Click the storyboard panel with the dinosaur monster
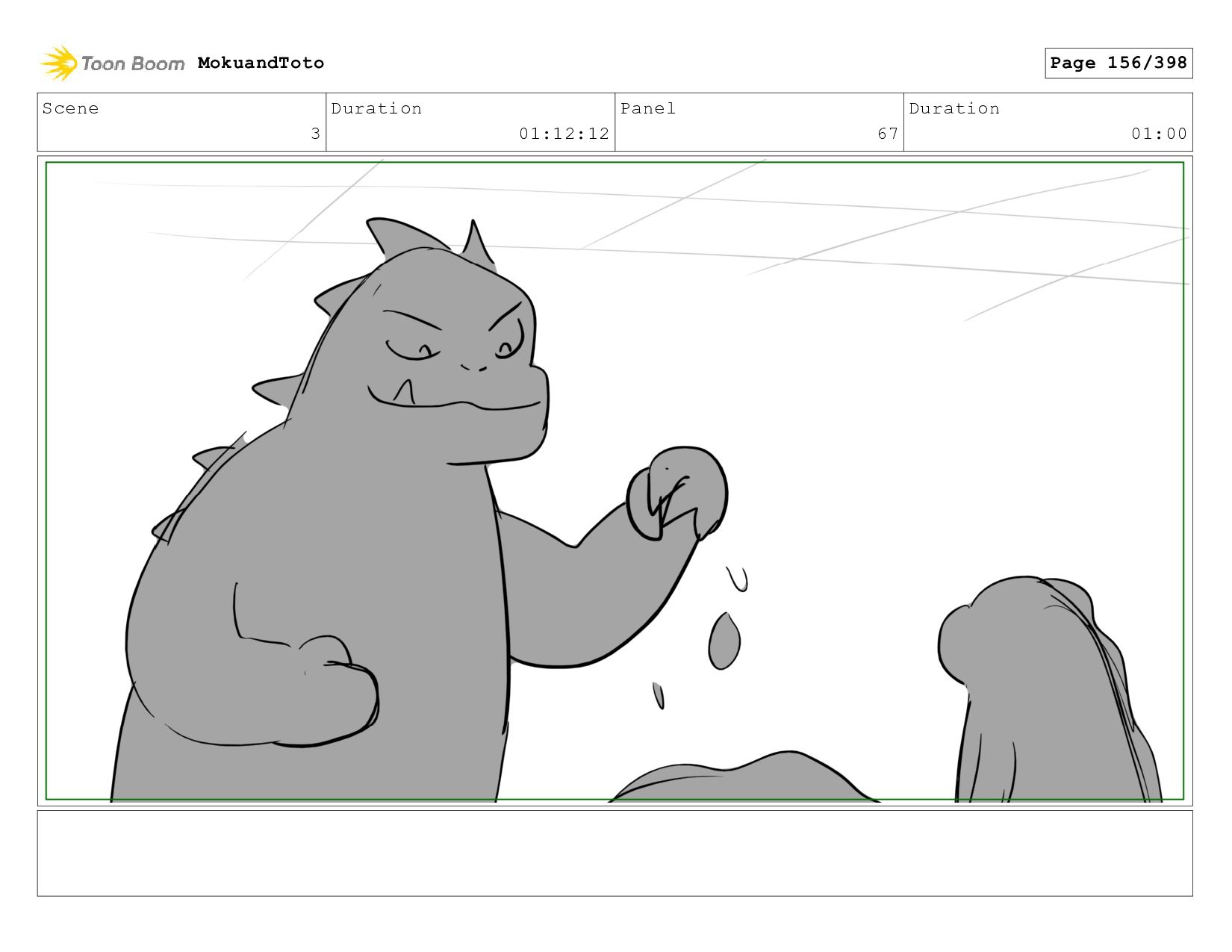Screen dimensions: 1232x952 click(615, 481)
